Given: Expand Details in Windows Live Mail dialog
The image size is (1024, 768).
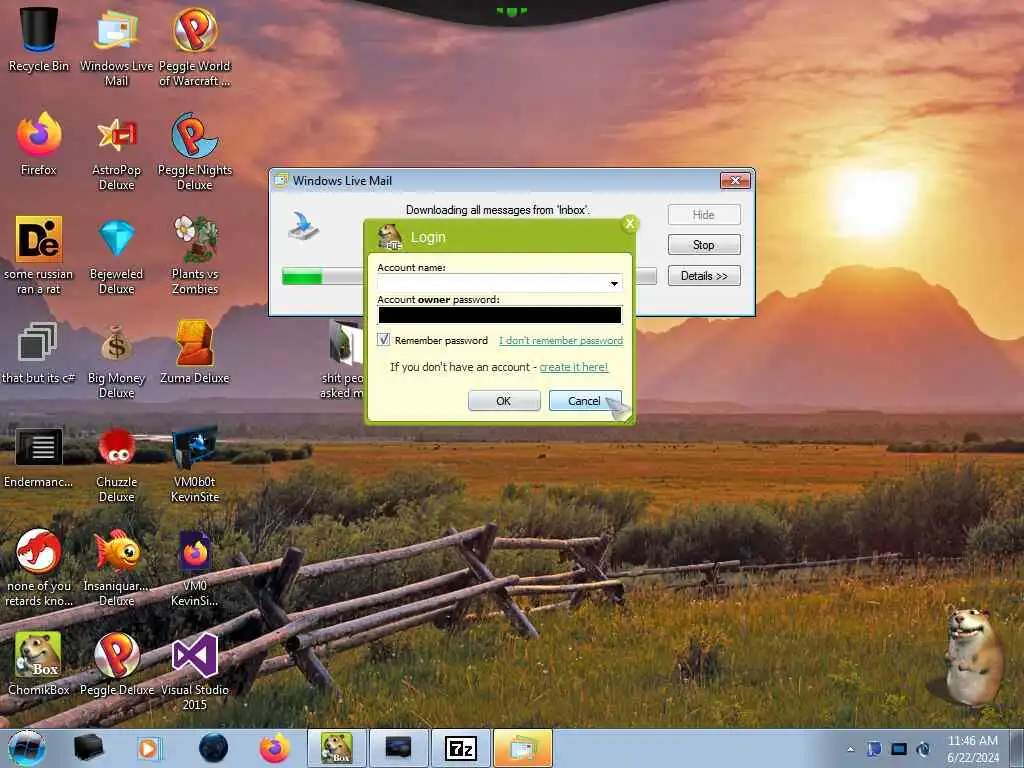Looking at the screenshot, I should [704, 276].
